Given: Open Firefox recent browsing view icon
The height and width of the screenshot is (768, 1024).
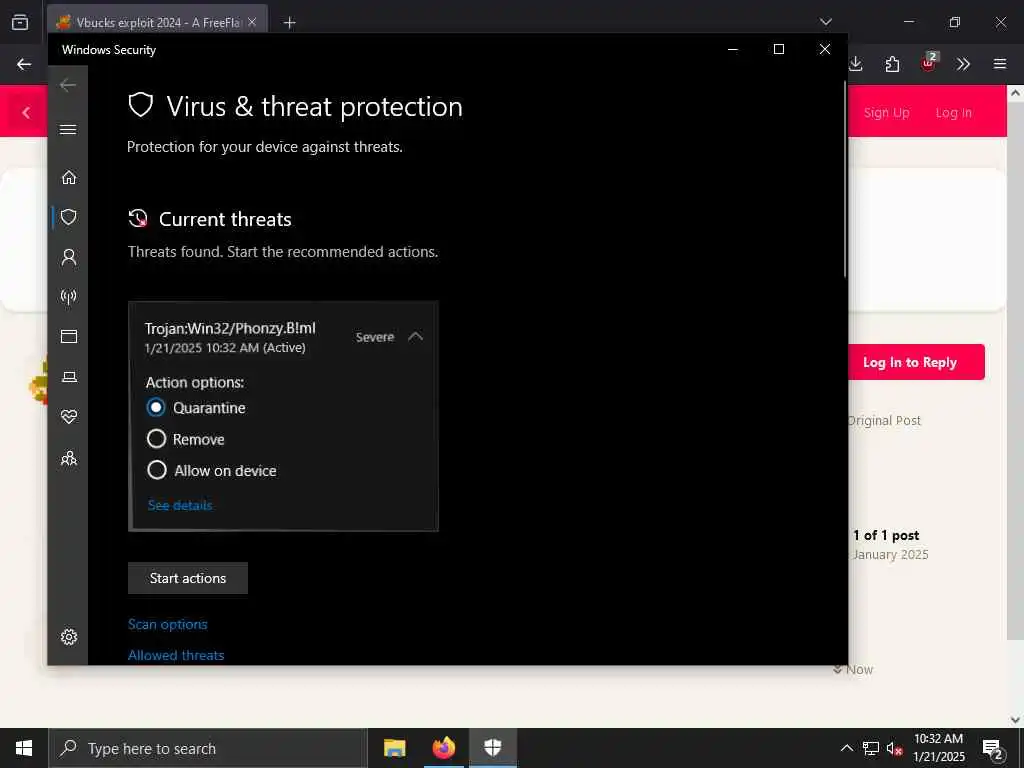Looking at the screenshot, I should point(20,22).
